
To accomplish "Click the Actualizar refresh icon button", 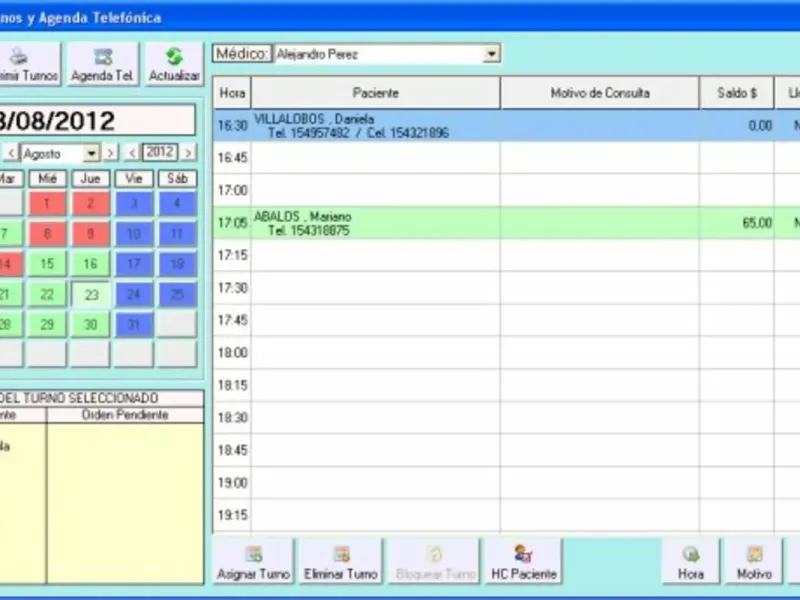I will coord(174,64).
